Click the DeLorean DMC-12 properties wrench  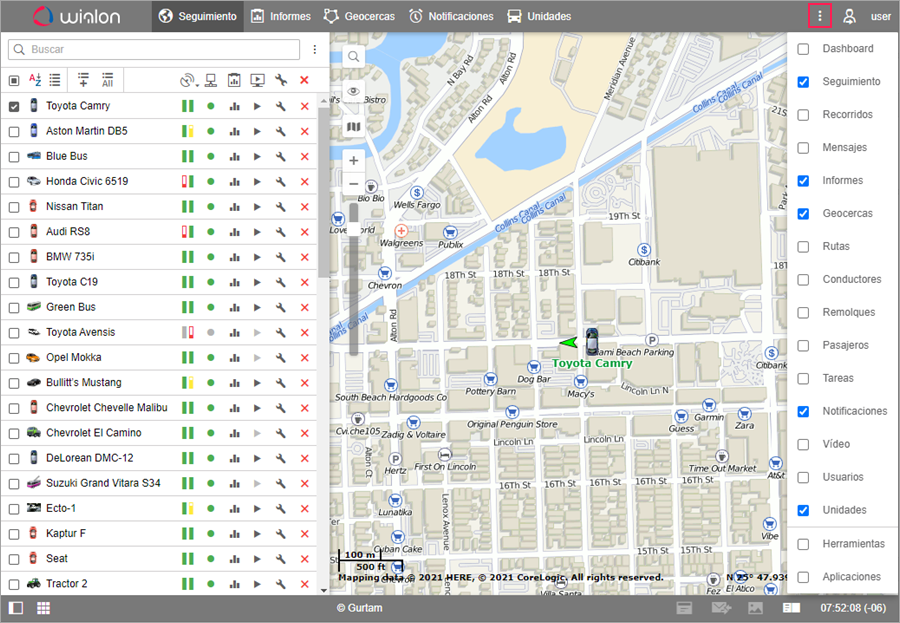pyautogui.click(x=281, y=458)
